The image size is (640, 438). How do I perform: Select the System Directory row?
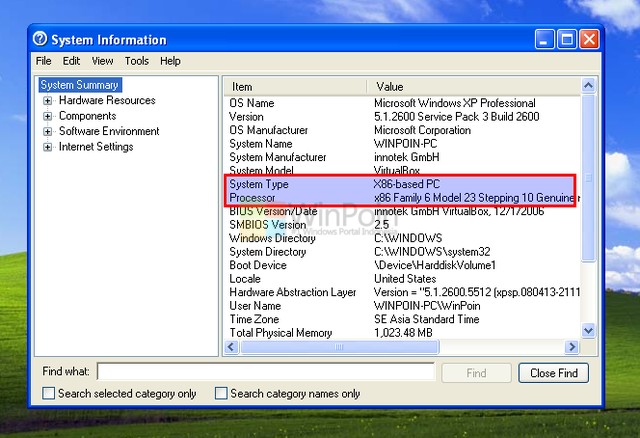click(402, 251)
